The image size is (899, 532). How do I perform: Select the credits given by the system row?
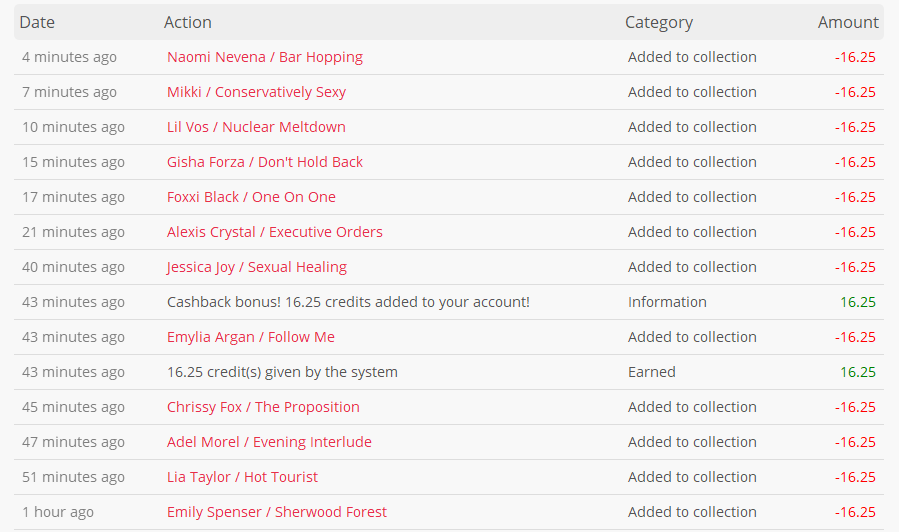[x=449, y=372]
